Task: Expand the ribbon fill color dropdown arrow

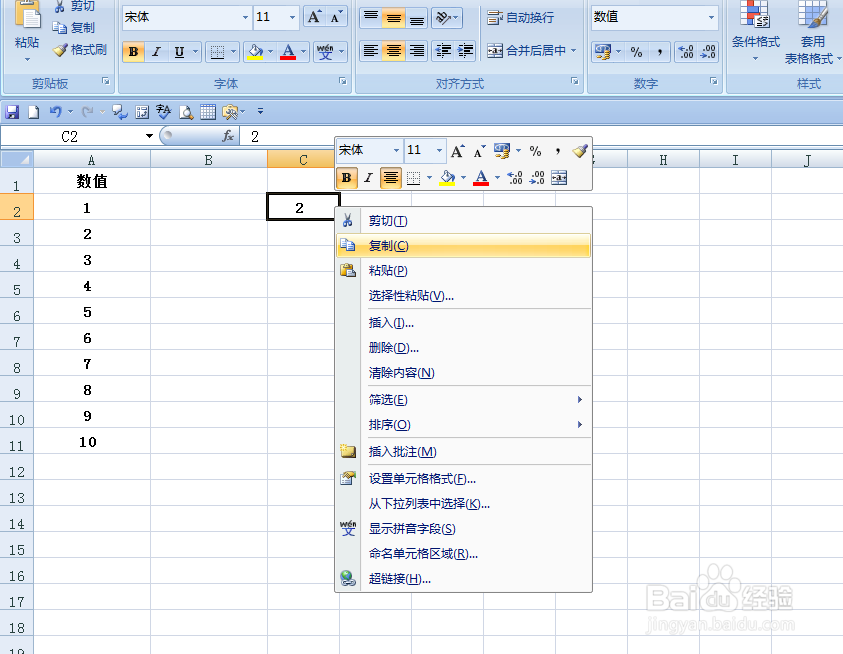Action: click(x=270, y=52)
